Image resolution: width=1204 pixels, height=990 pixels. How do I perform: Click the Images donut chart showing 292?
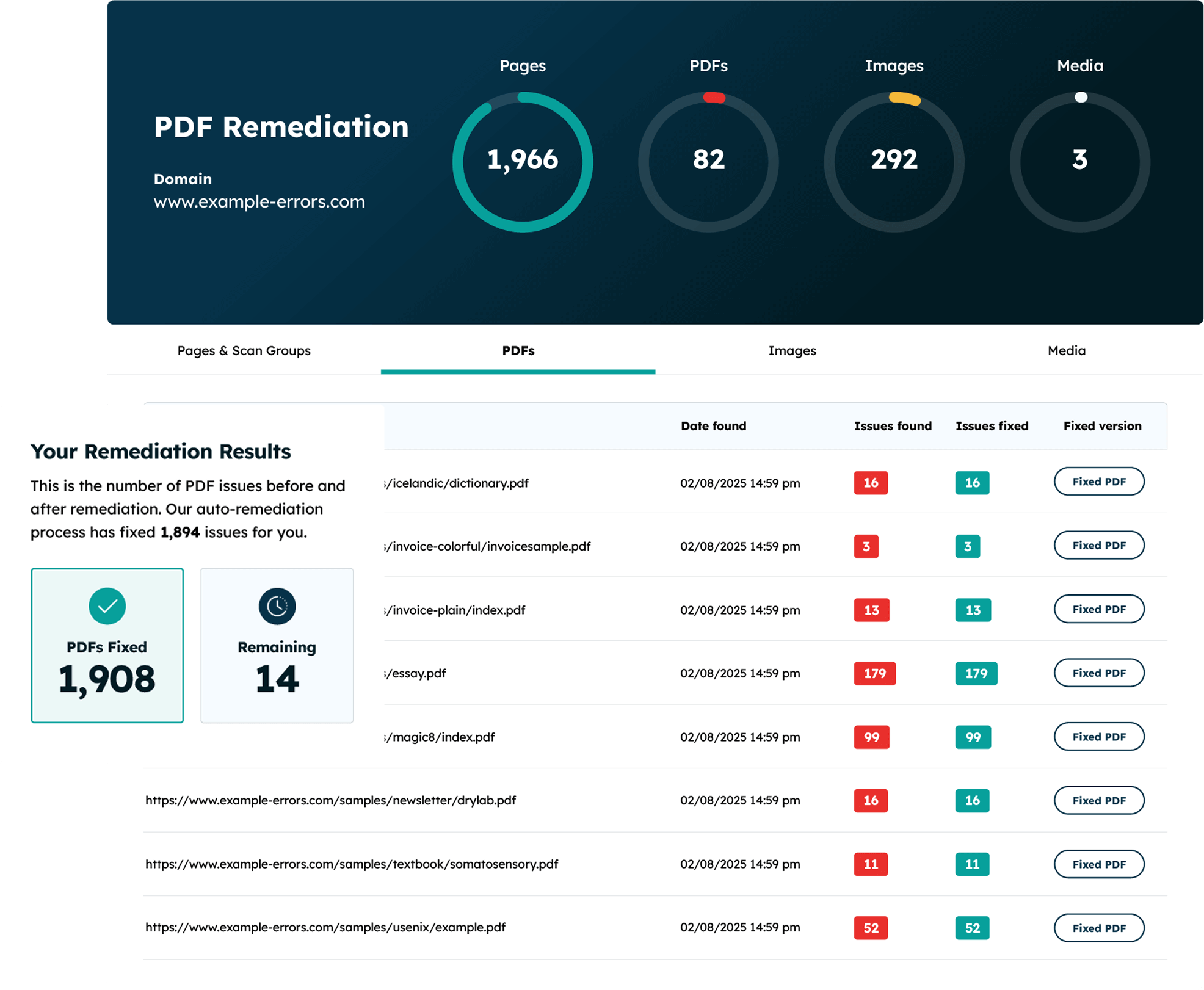894,161
